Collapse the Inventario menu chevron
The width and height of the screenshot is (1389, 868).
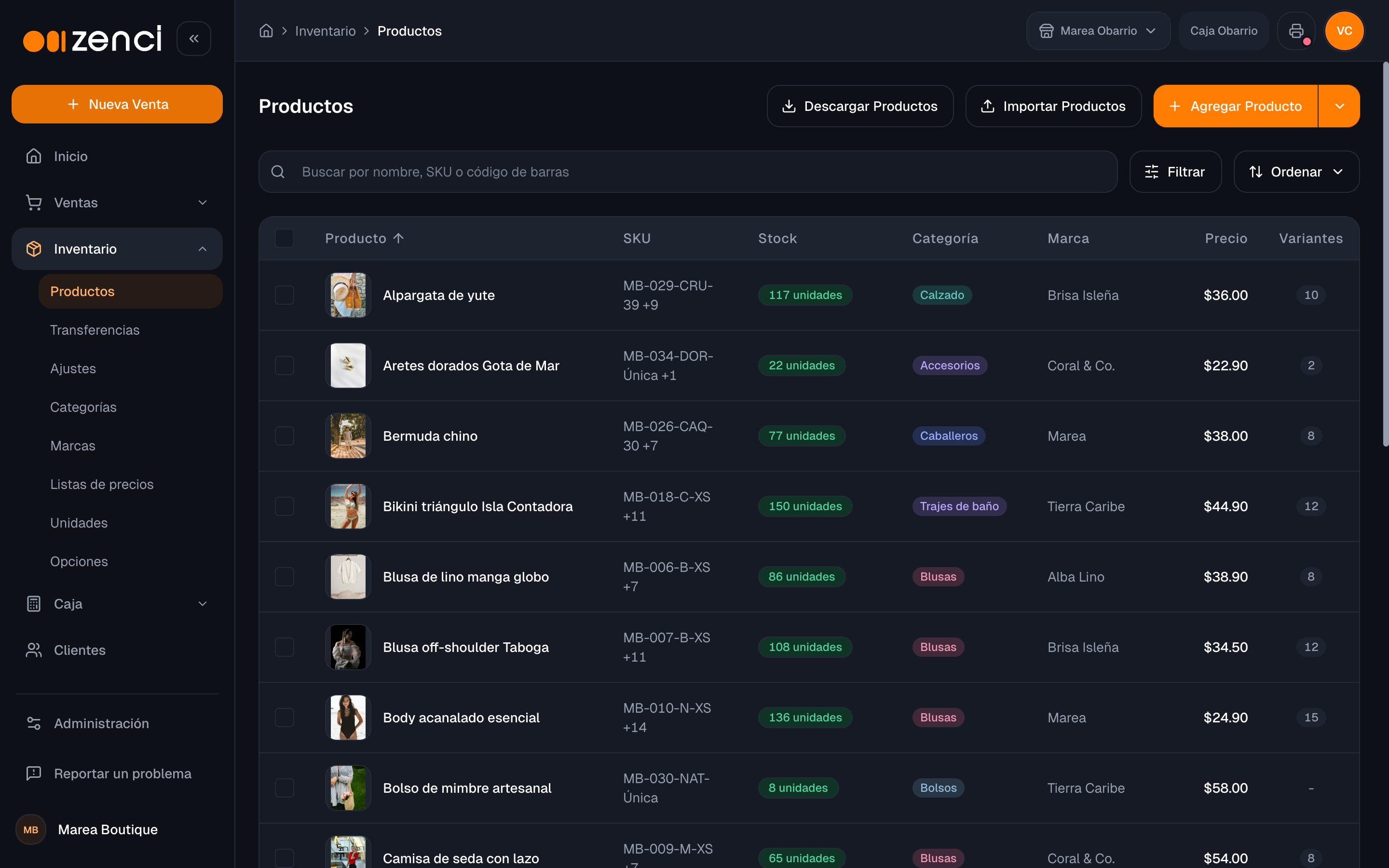[x=202, y=248]
